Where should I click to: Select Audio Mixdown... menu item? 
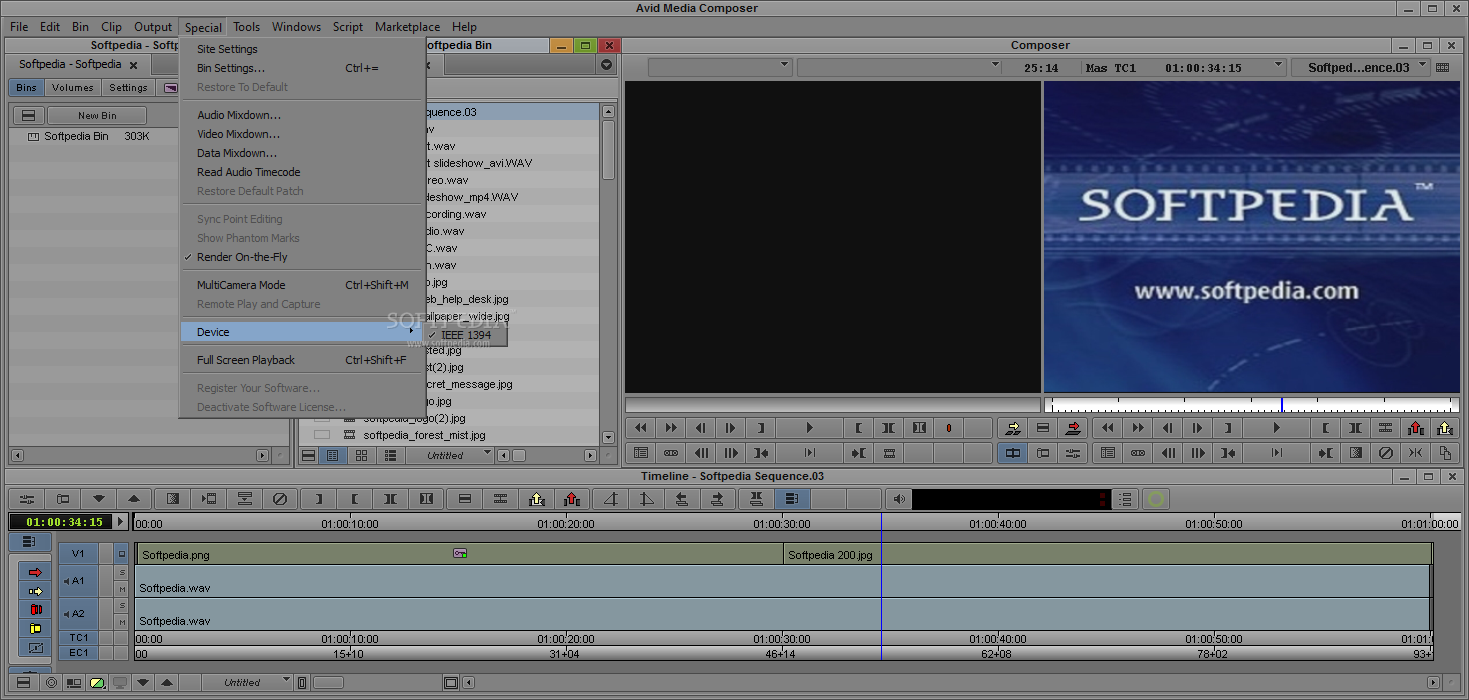pyautogui.click(x=239, y=115)
